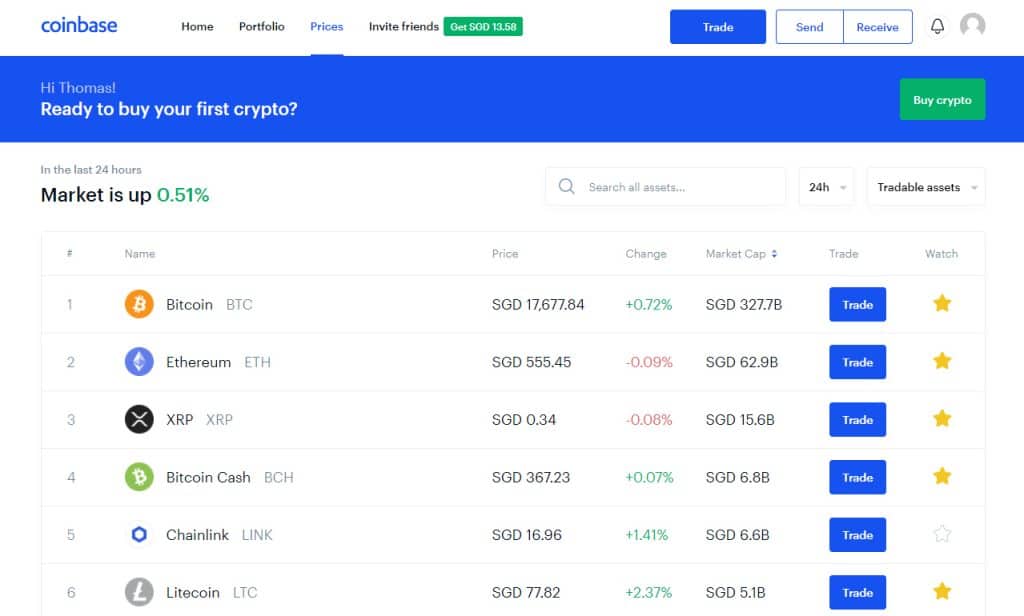Trade Bitcoin using its Trade button
The image size is (1024, 616).
[x=857, y=304]
